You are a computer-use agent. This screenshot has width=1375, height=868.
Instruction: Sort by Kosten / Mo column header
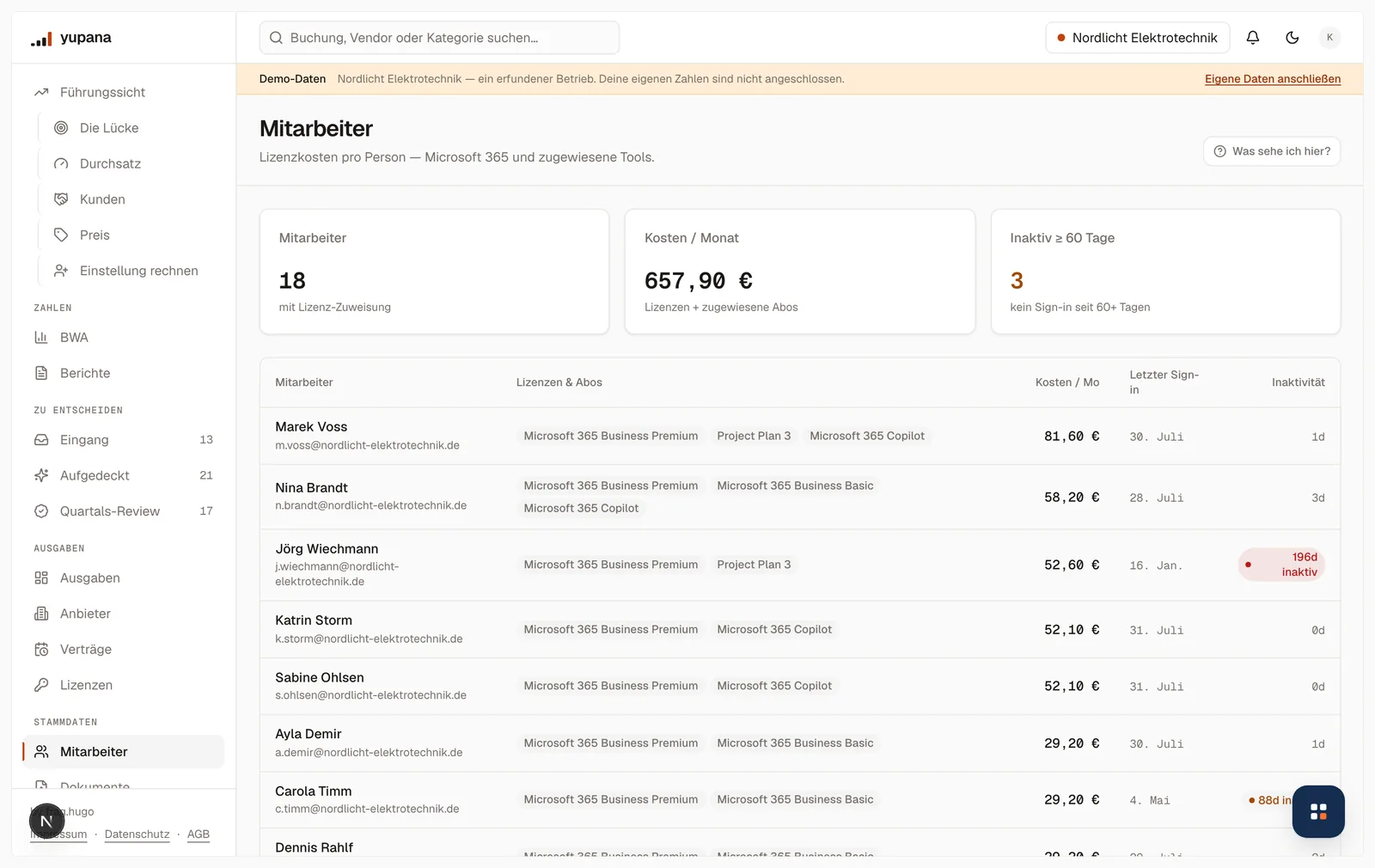point(1067,382)
